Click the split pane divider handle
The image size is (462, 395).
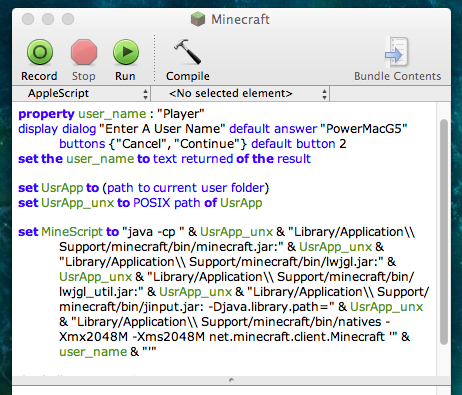pos(231,380)
